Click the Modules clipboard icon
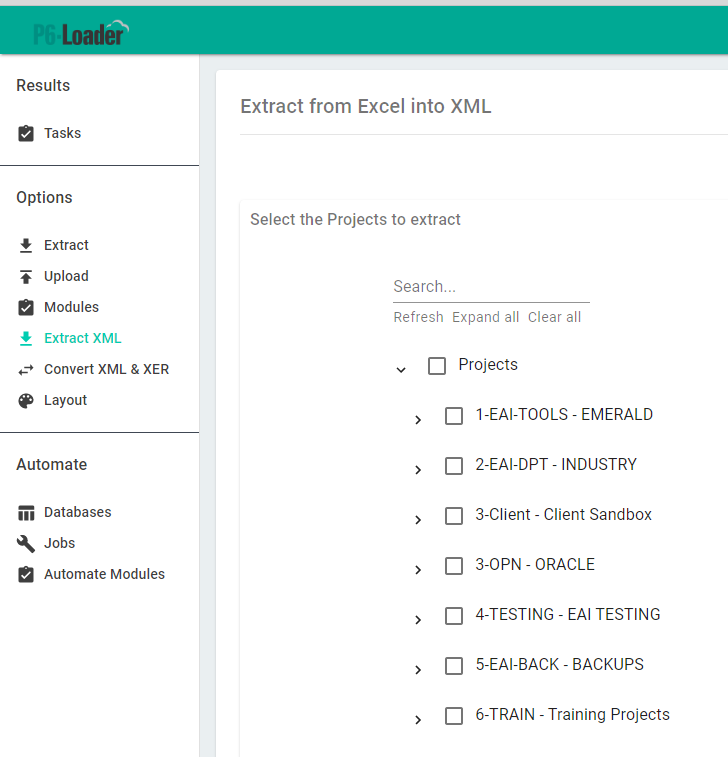Image resolution: width=728 pixels, height=757 pixels. [26, 307]
